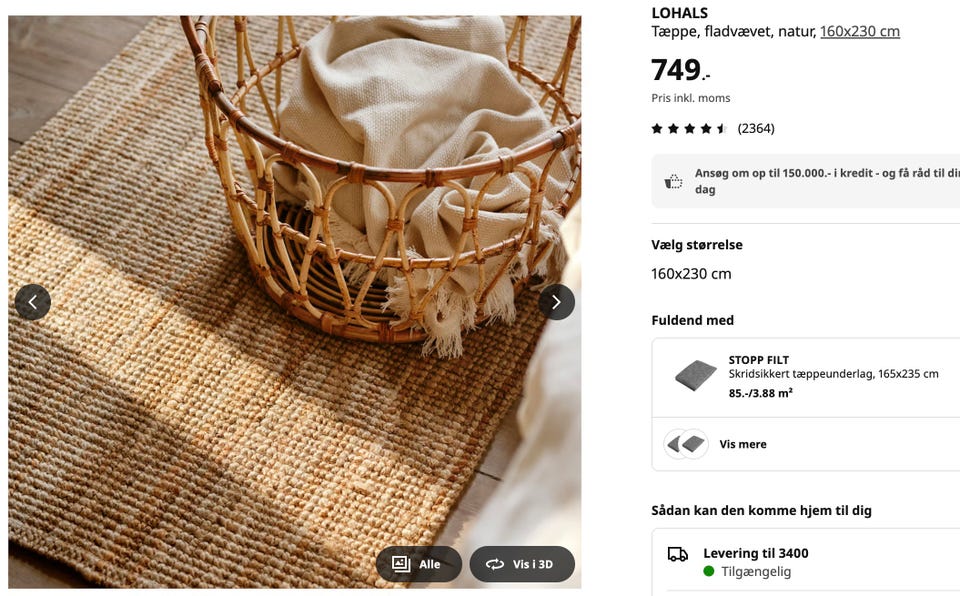Click the green Tilgængelig status dot
Viewport: 960px width, 596px height.
(709, 572)
